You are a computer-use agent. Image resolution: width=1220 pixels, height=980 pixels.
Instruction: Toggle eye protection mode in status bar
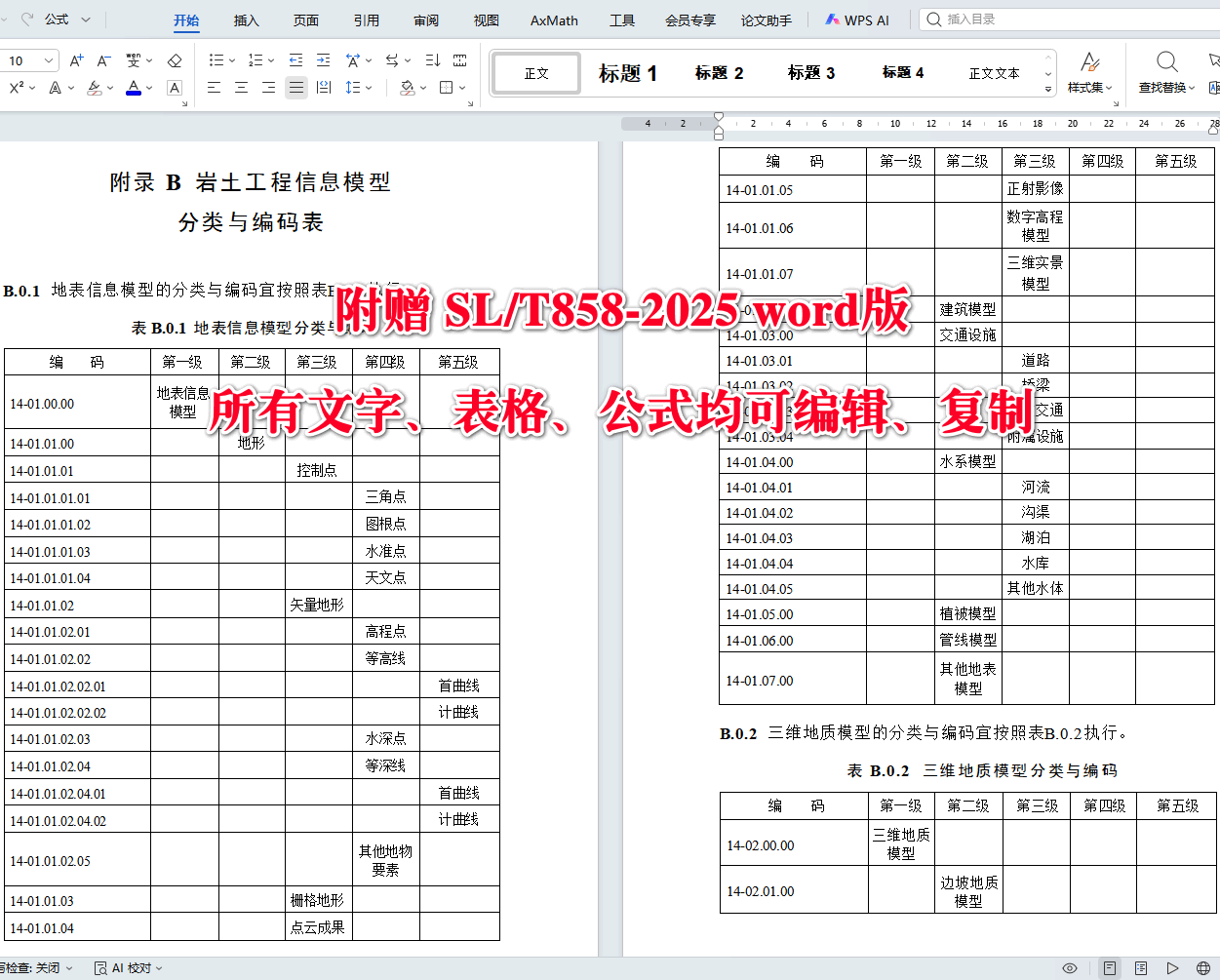pyautogui.click(x=1070, y=968)
